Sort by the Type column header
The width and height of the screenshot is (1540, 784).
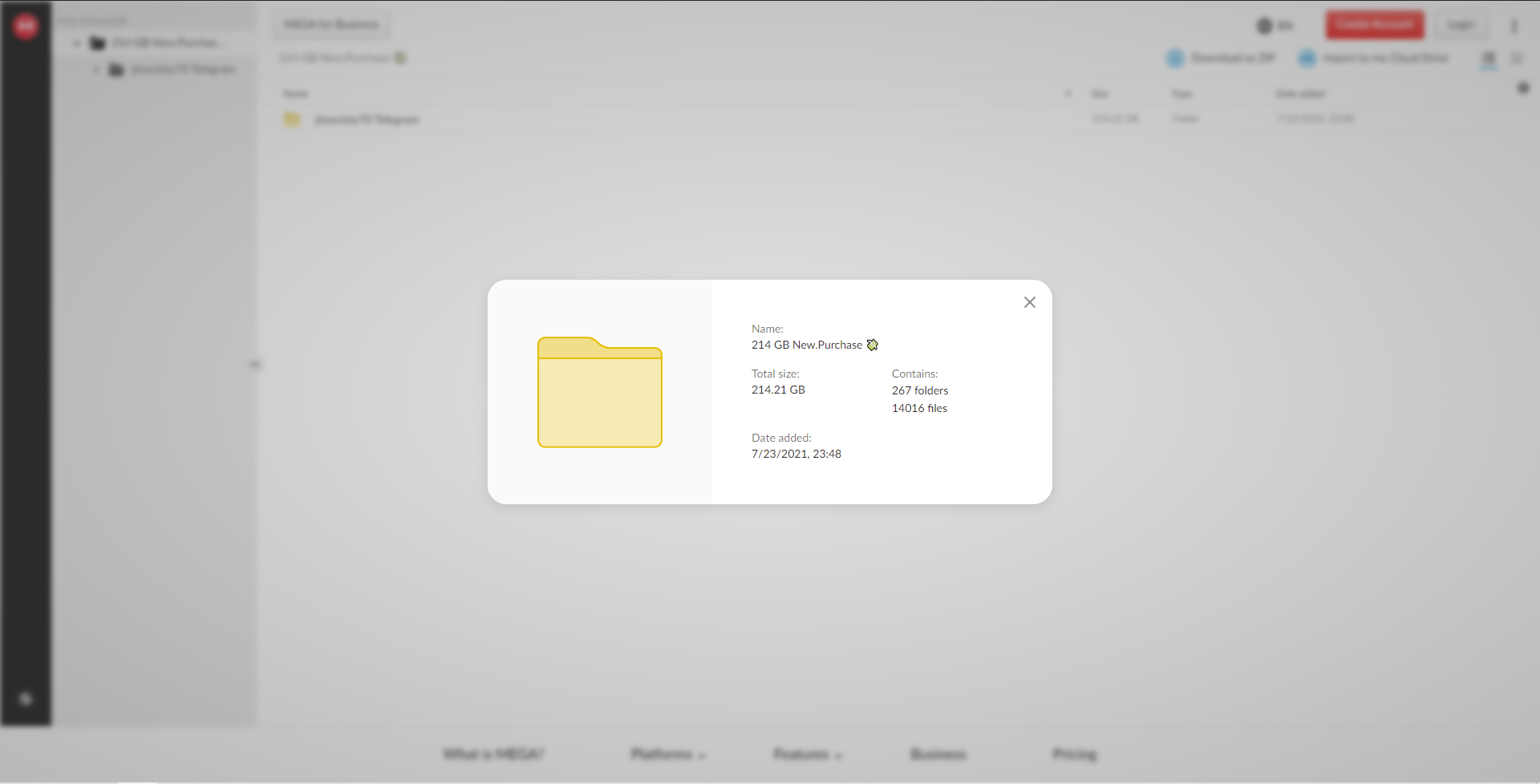pyautogui.click(x=1182, y=94)
